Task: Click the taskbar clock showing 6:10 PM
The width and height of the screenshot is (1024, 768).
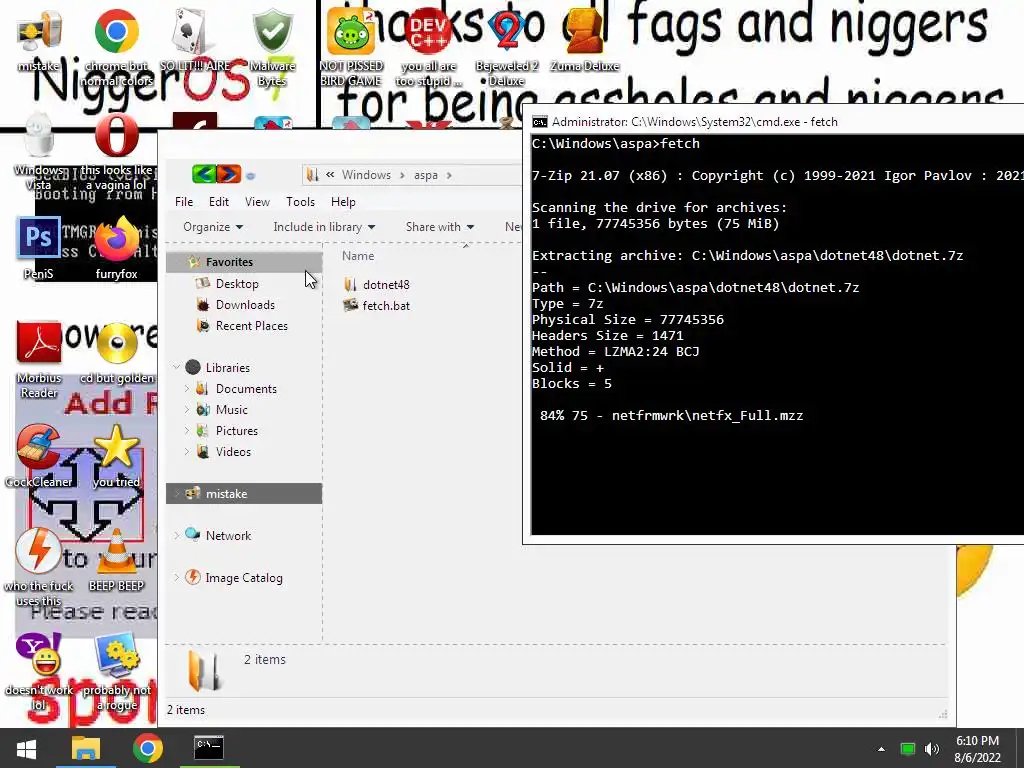Action: pos(978,749)
